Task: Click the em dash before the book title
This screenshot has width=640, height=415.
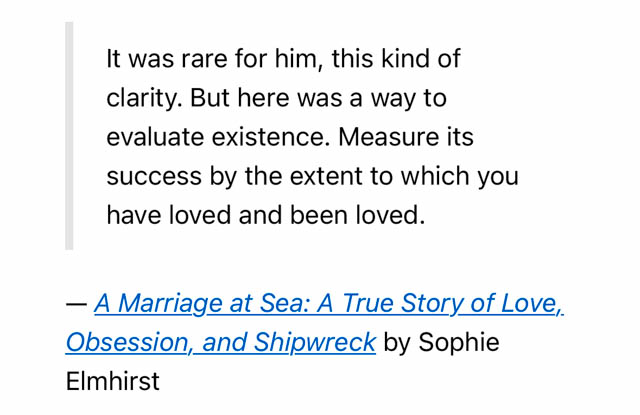Action: (76, 303)
